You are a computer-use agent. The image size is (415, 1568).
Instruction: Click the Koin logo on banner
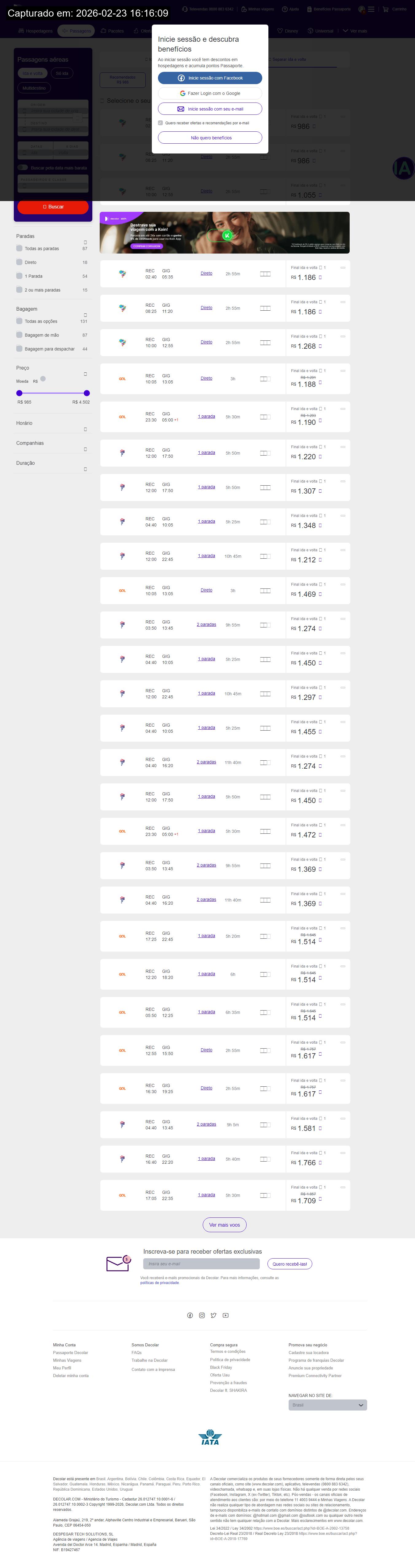point(227,235)
